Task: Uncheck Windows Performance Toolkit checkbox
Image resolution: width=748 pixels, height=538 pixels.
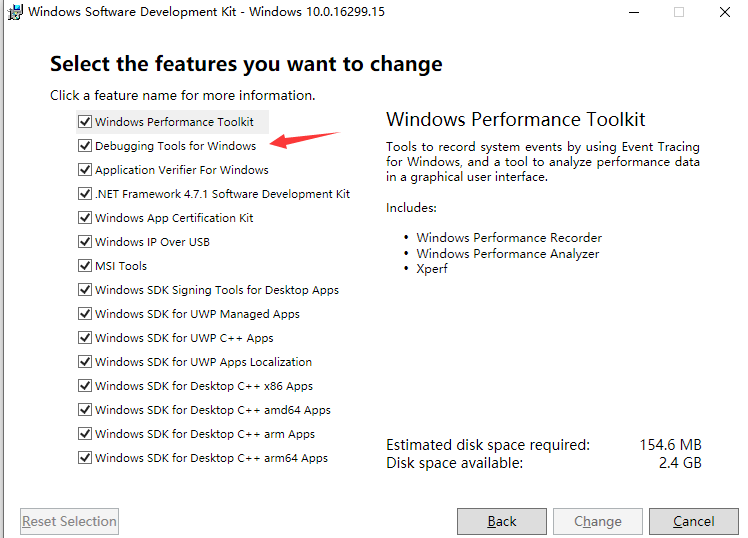Action: pyautogui.click(x=85, y=122)
